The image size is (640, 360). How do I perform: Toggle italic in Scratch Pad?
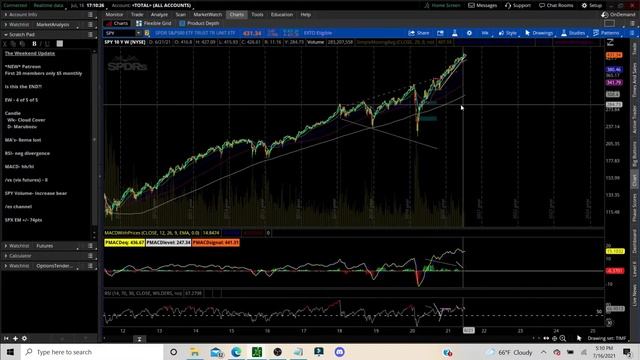40,44
